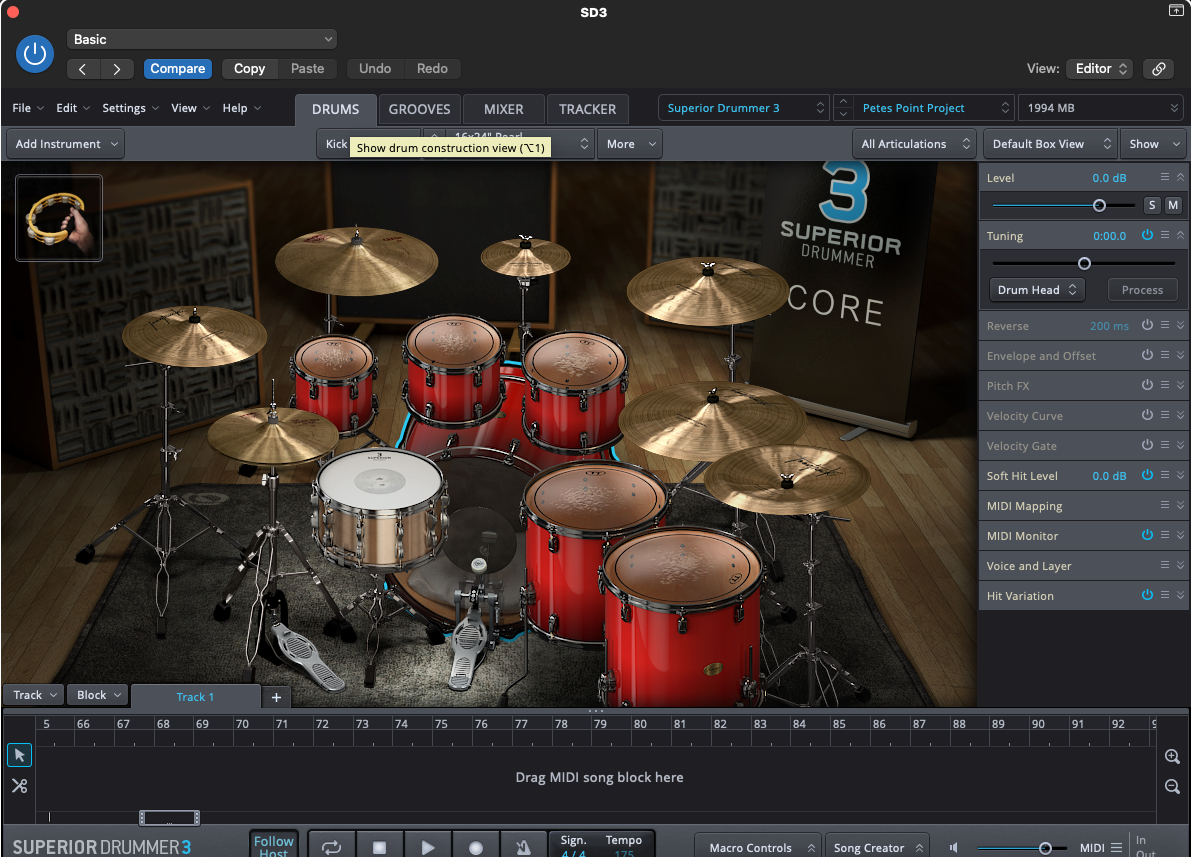Select the scissors cut tool in timeline

[x=20, y=786]
